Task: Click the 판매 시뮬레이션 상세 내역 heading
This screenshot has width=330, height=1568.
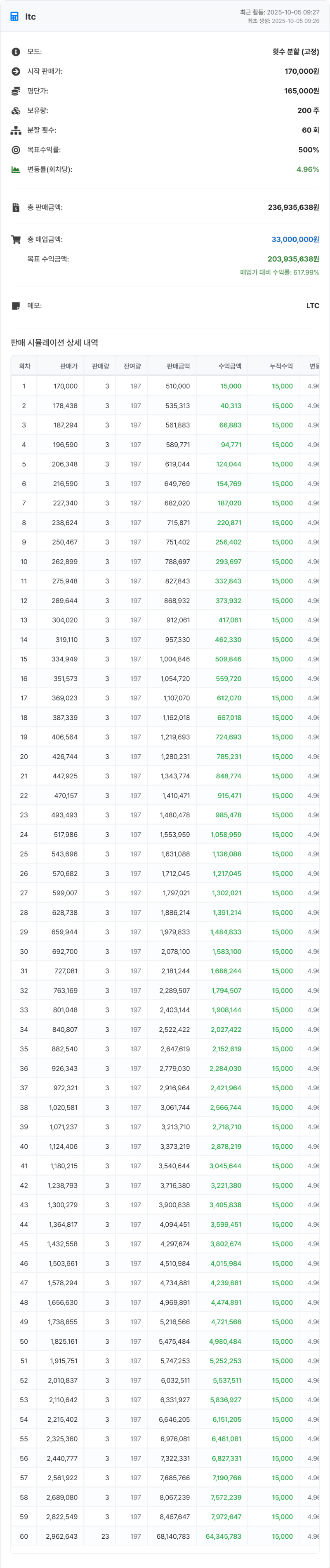Action: click(x=54, y=343)
